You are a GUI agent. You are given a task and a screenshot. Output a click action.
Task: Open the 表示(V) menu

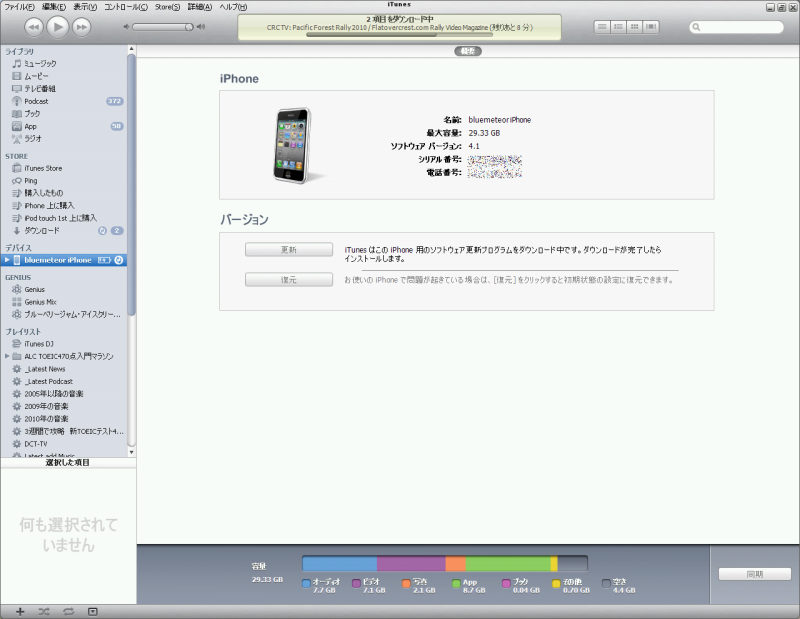[x=85, y=7]
